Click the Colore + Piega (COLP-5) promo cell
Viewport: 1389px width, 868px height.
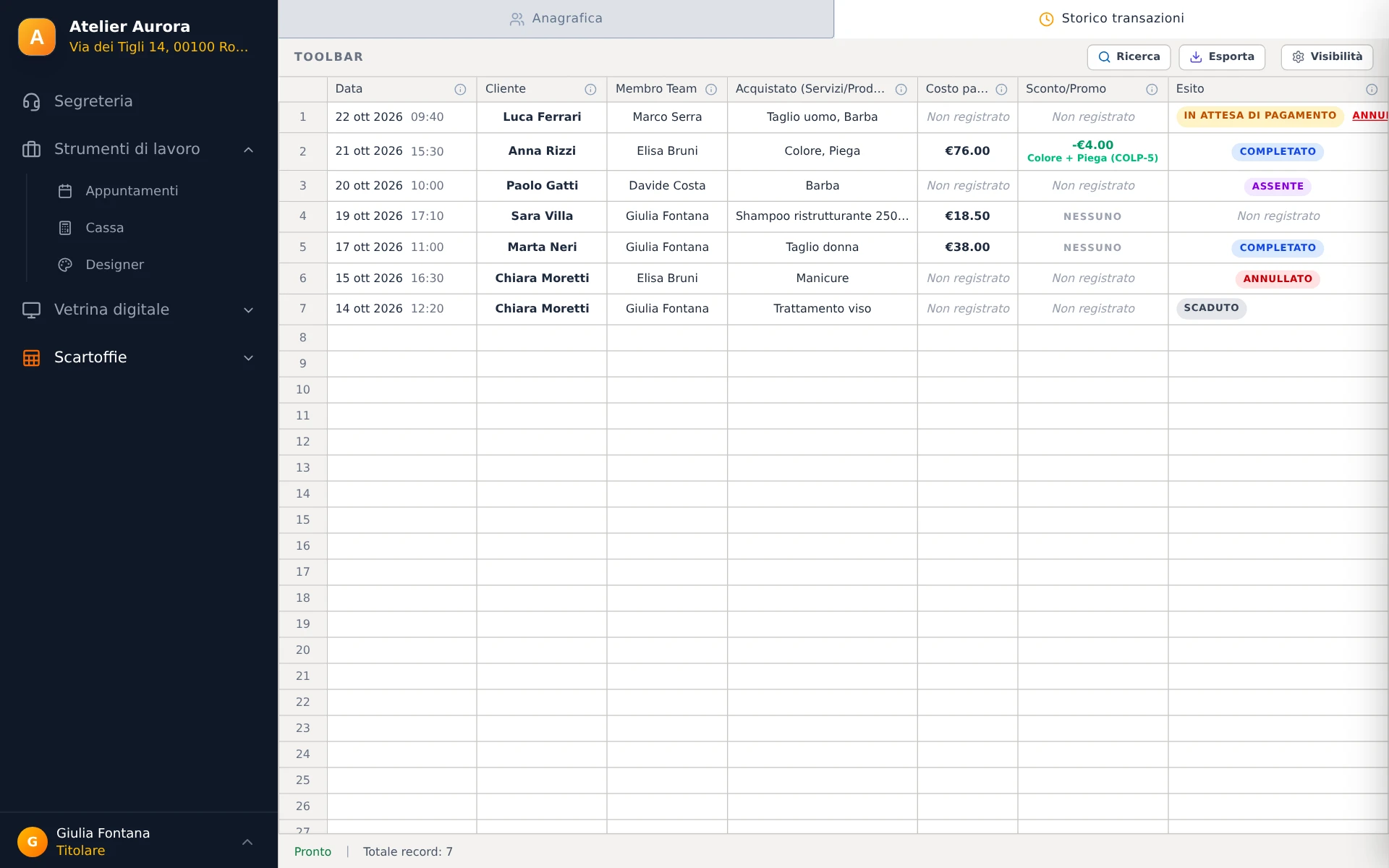tap(1092, 151)
